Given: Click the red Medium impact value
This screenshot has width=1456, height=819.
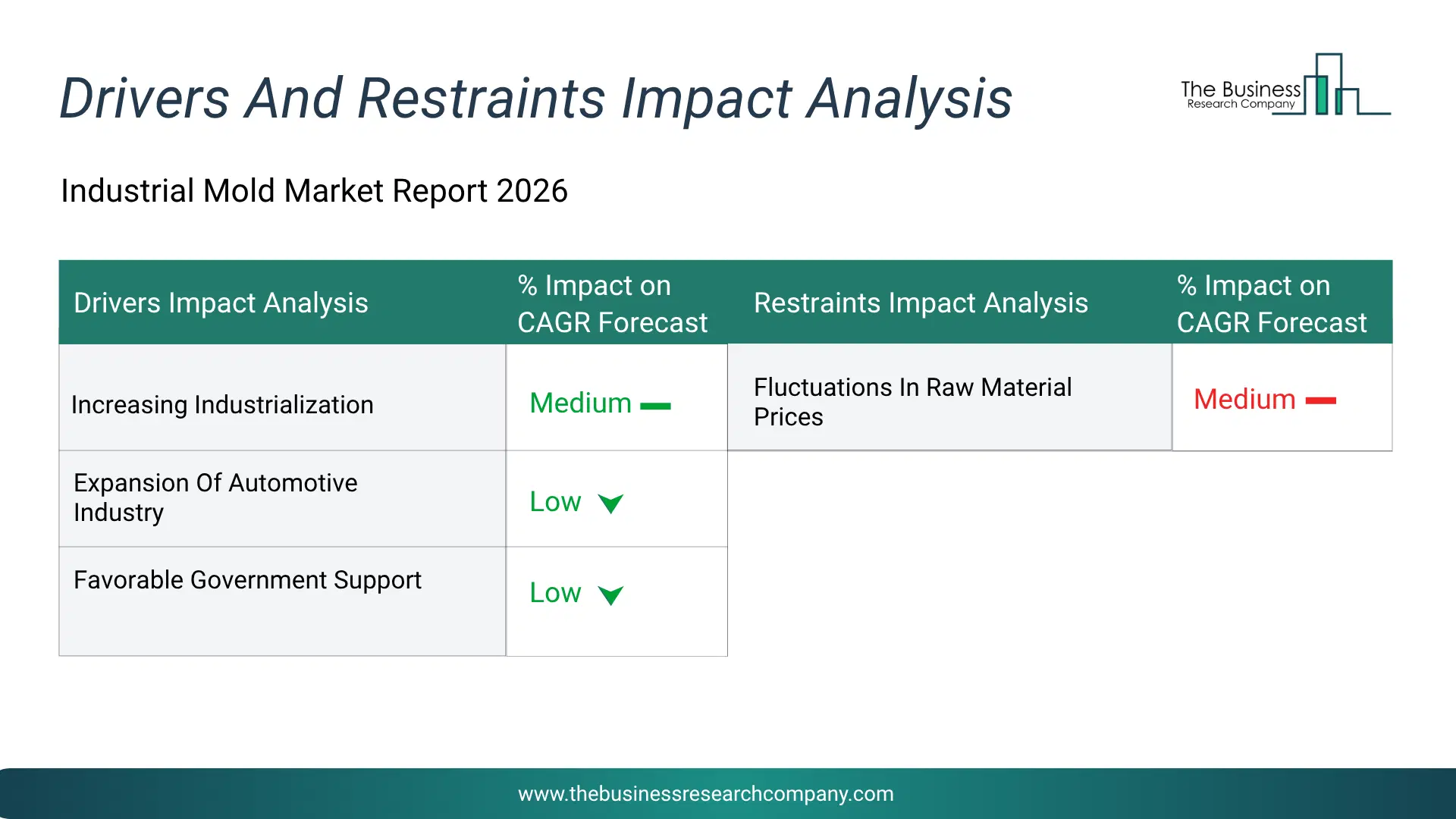Looking at the screenshot, I should [1244, 399].
